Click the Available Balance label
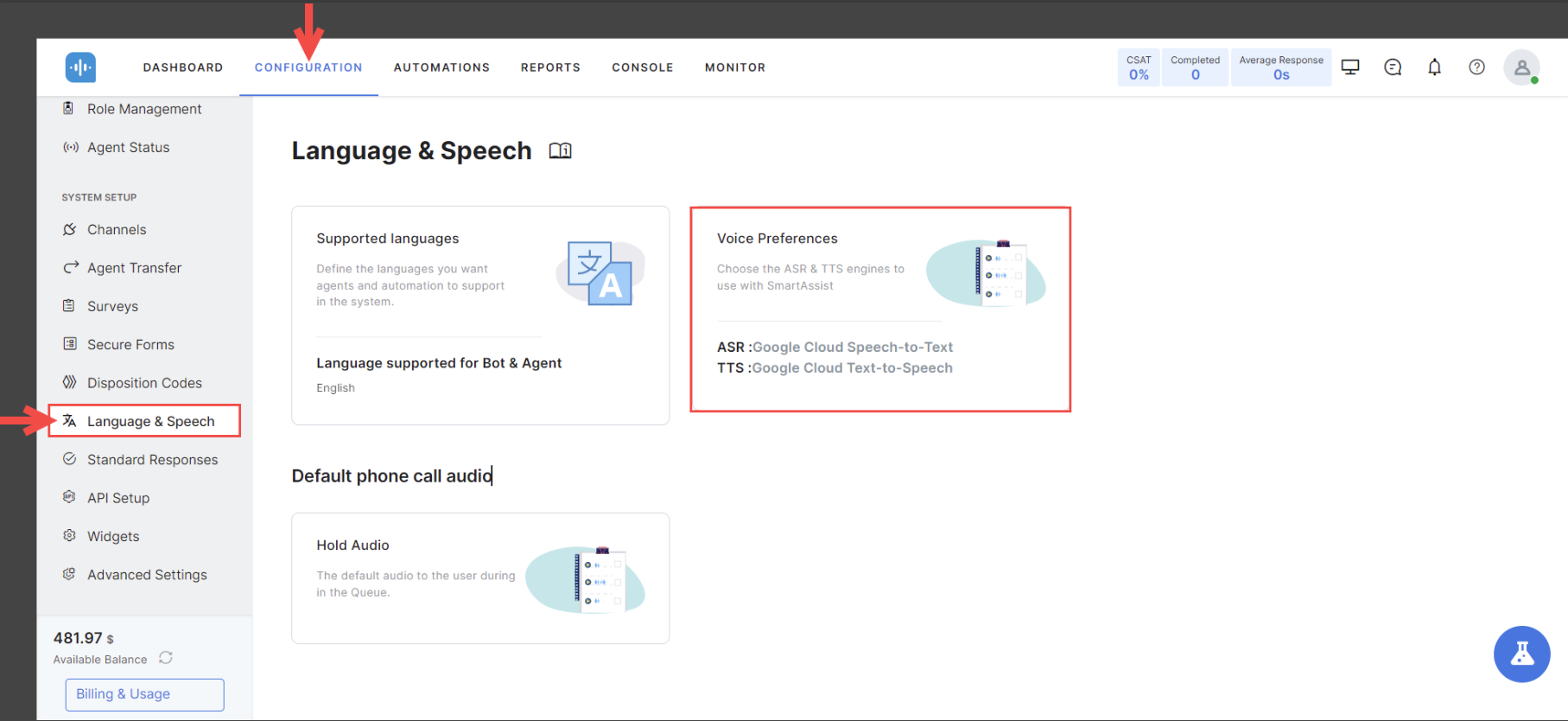1568x721 pixels. click(x=100, y=660)
